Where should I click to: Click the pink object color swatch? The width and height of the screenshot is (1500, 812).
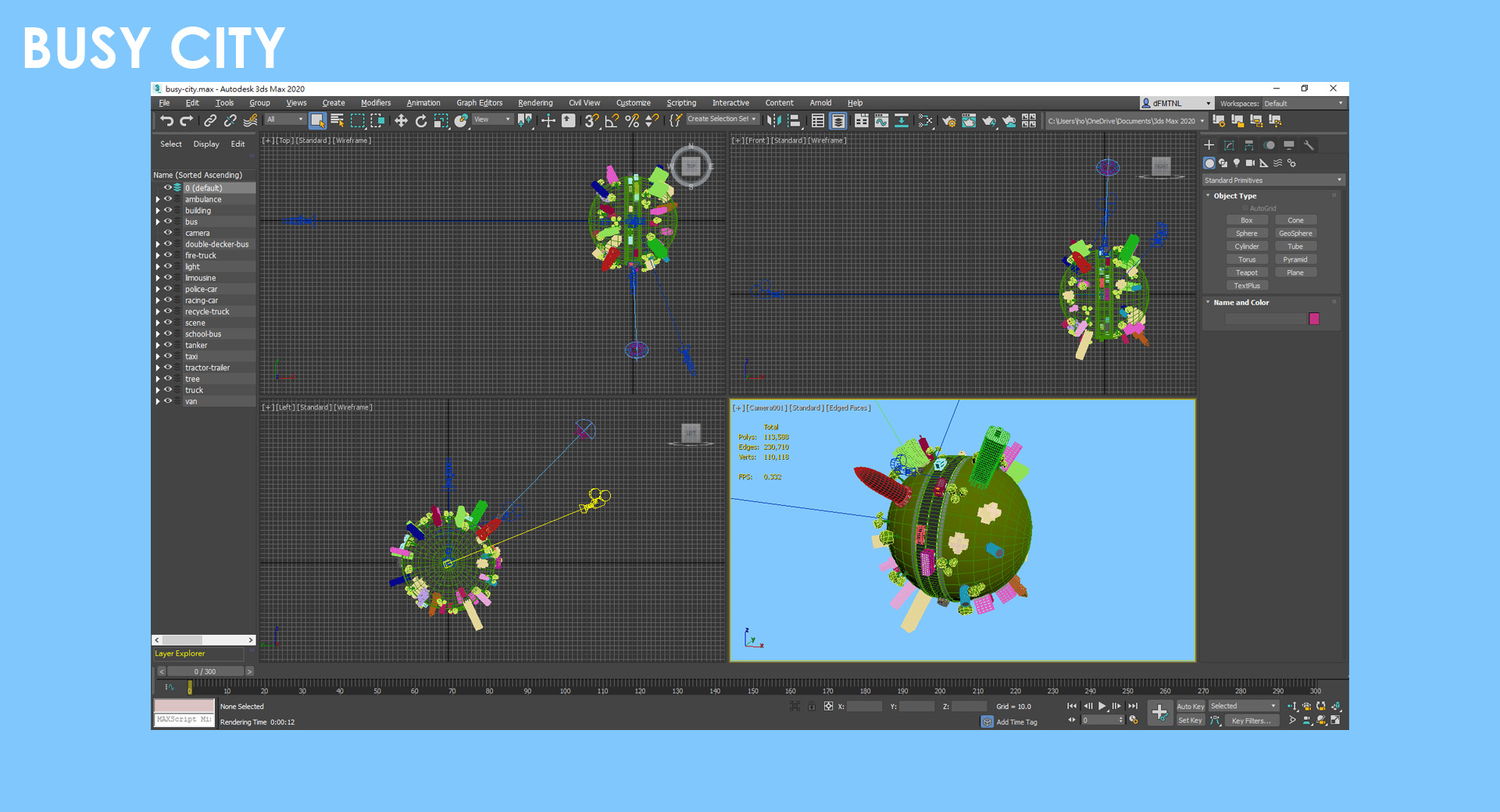pos(1314,319)
